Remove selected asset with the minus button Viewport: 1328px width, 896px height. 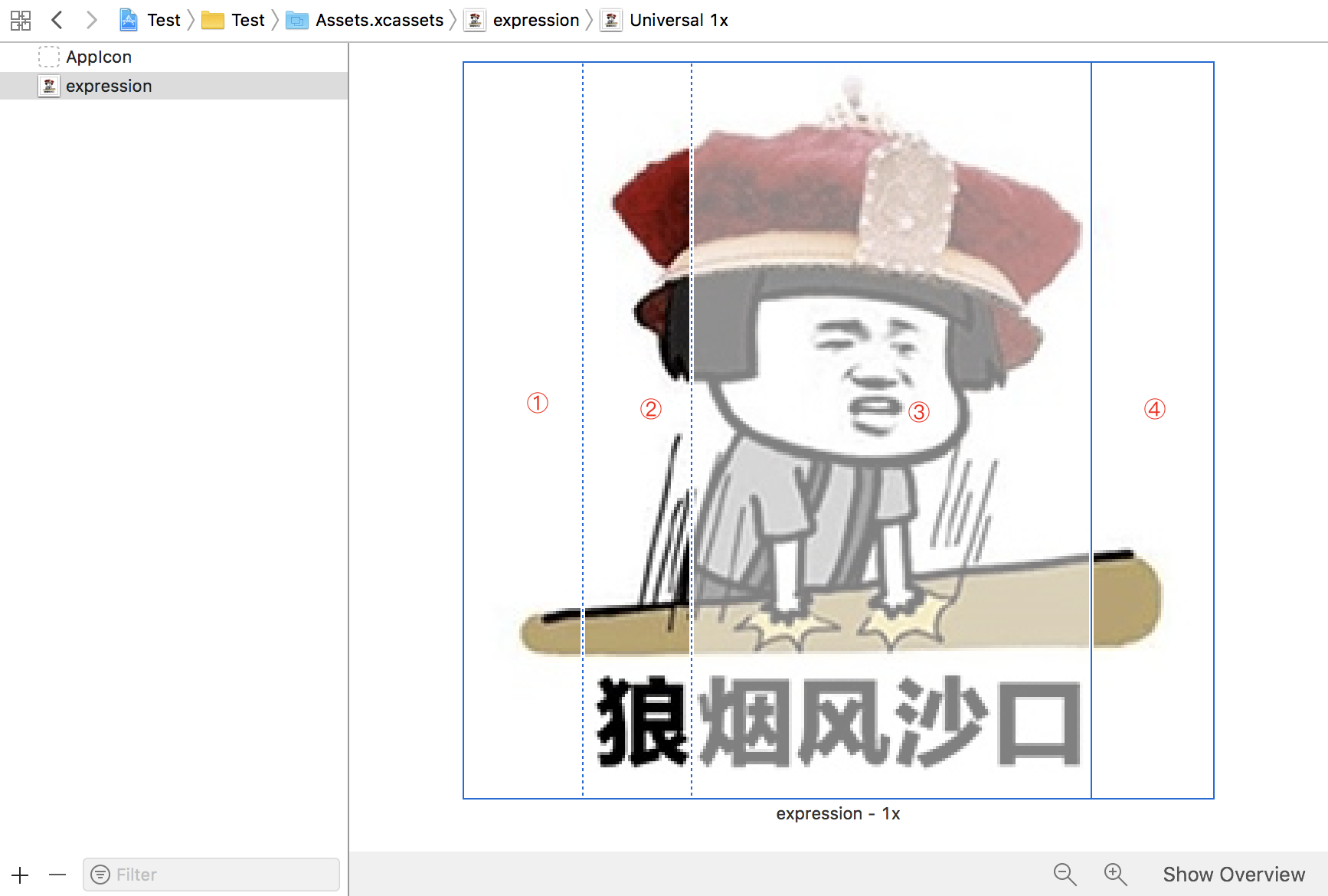click(57, 875)
